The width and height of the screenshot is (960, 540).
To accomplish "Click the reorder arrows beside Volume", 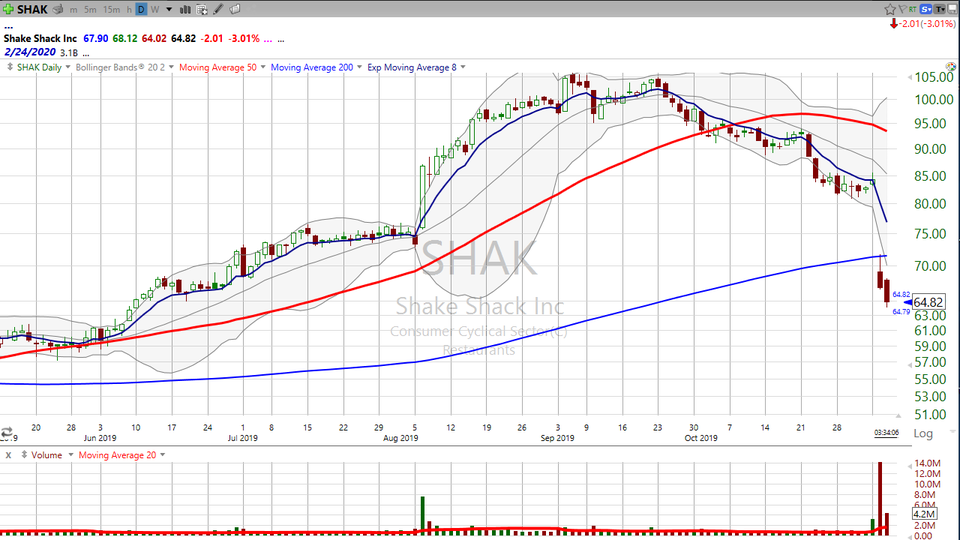I will coord(24,455).
